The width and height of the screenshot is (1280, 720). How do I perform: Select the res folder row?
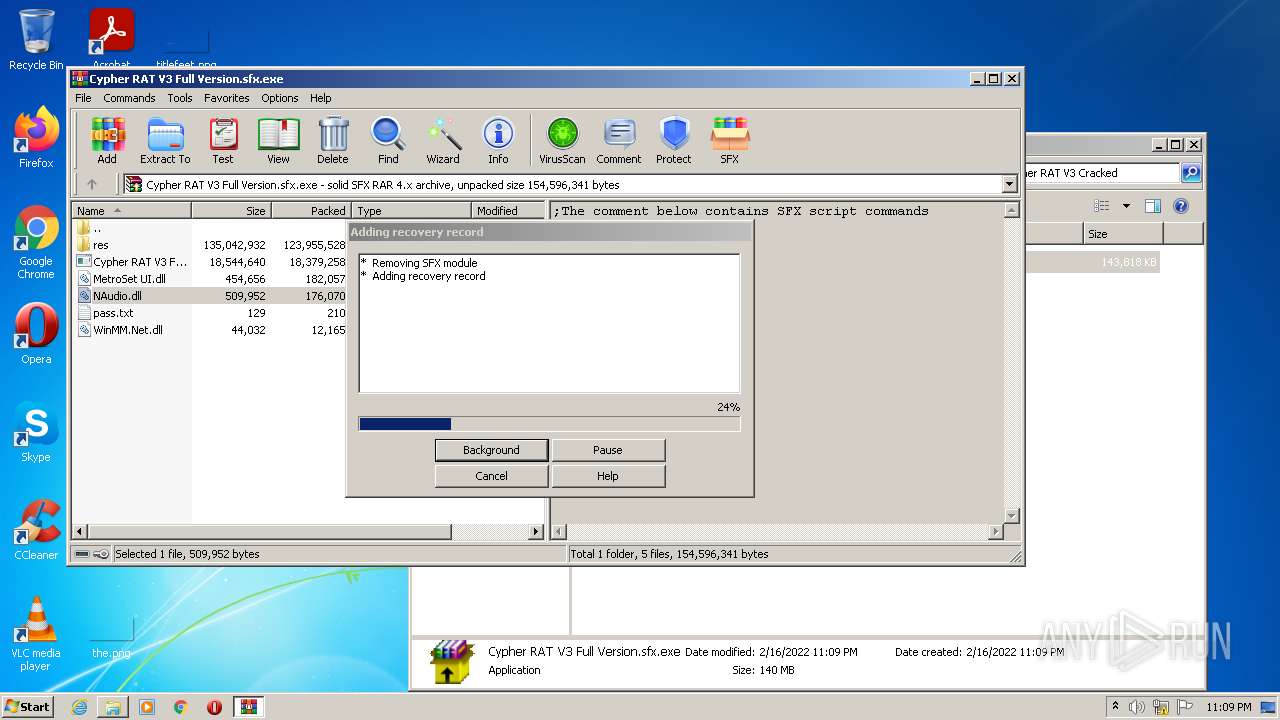[x=211, y=245]
